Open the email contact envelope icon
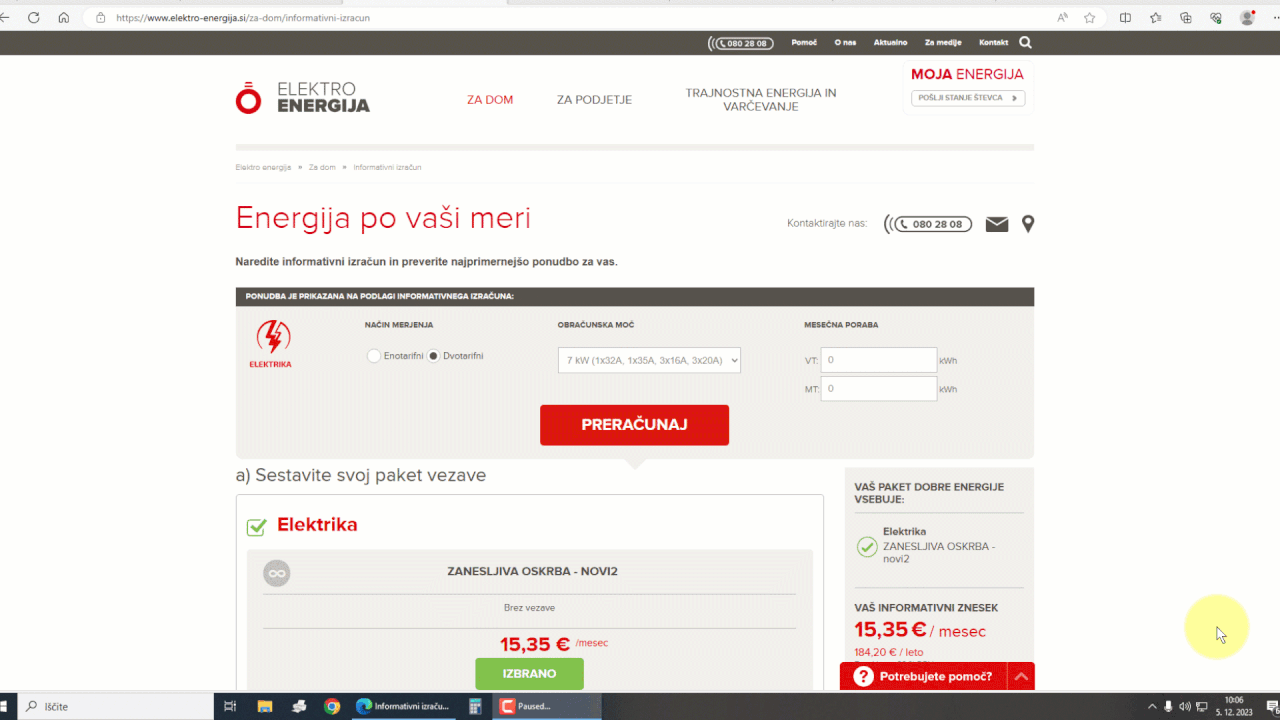The width and height of the screenshot is (1280, 720). 996,224
